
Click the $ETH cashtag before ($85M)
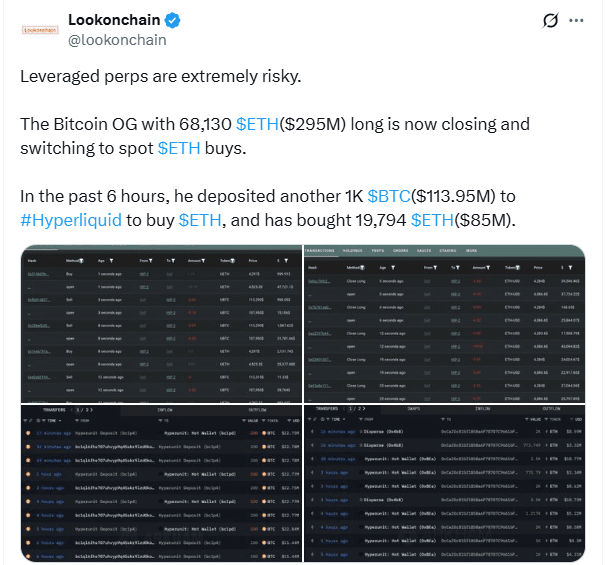(432, 220)
